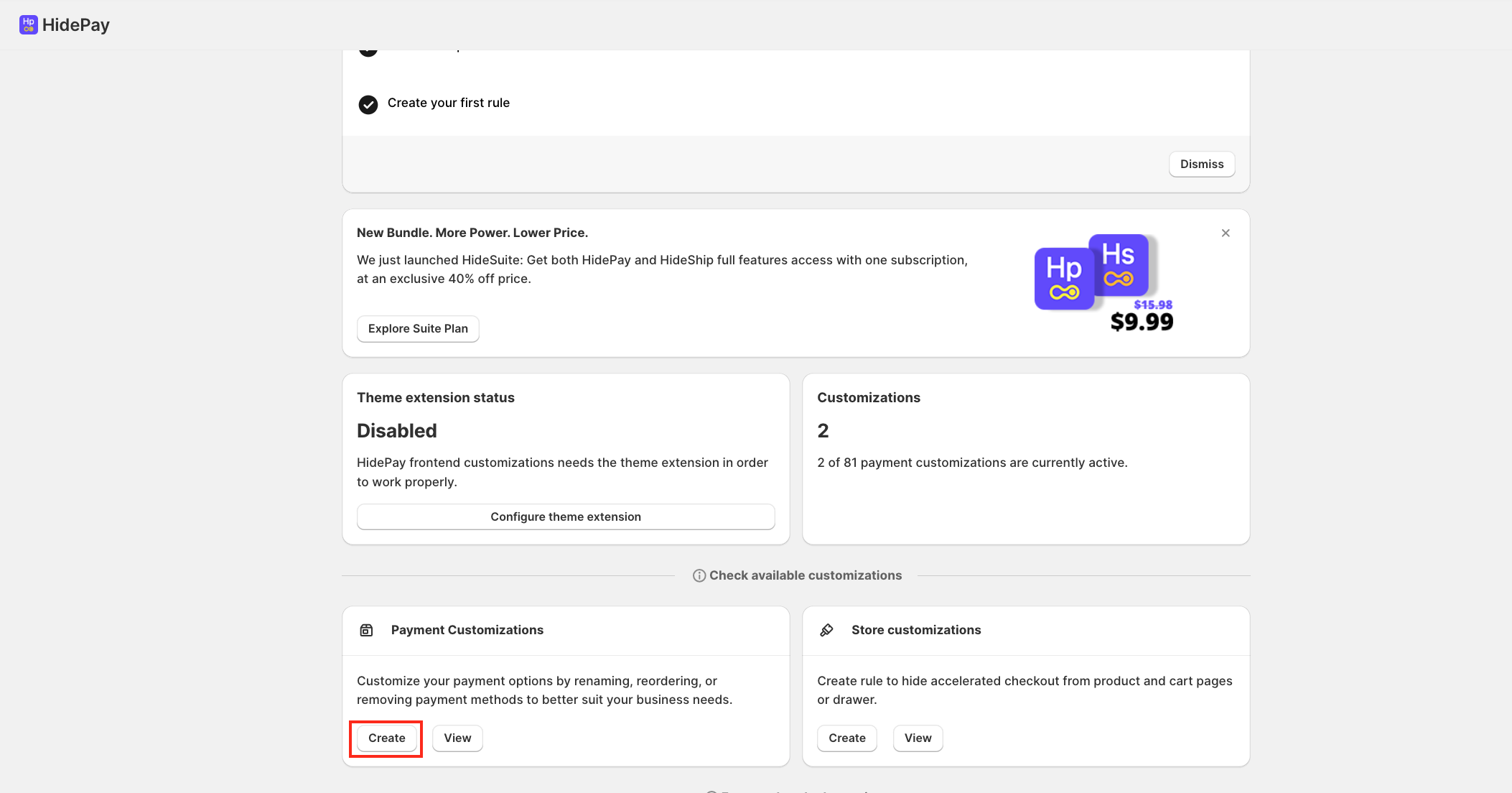Create a new payment customization

tap(386, 738)
